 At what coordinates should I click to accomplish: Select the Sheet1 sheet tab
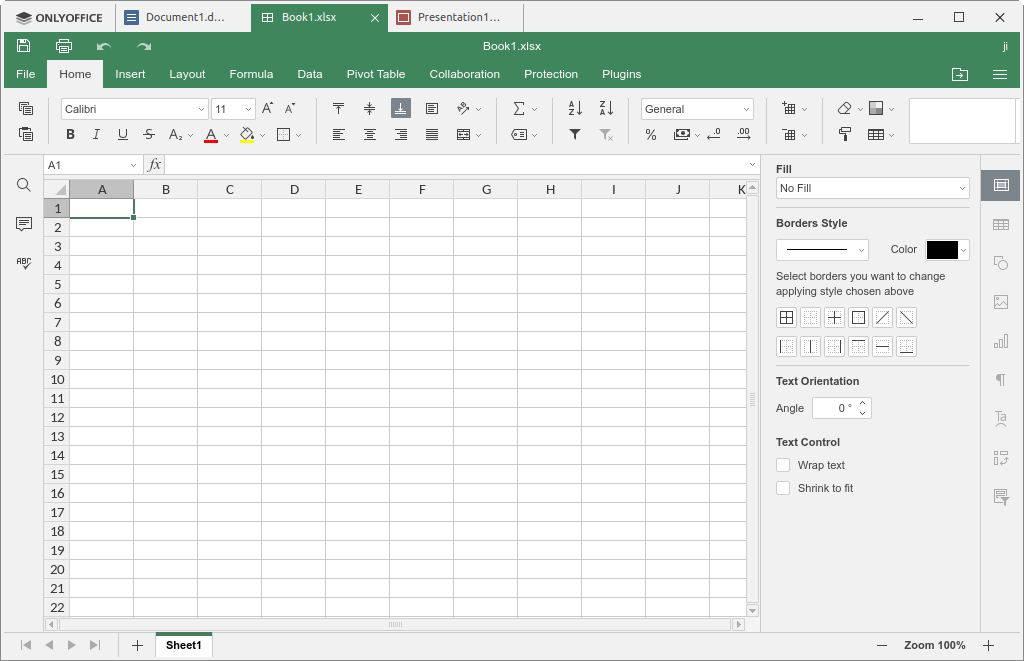coord(183,645)
